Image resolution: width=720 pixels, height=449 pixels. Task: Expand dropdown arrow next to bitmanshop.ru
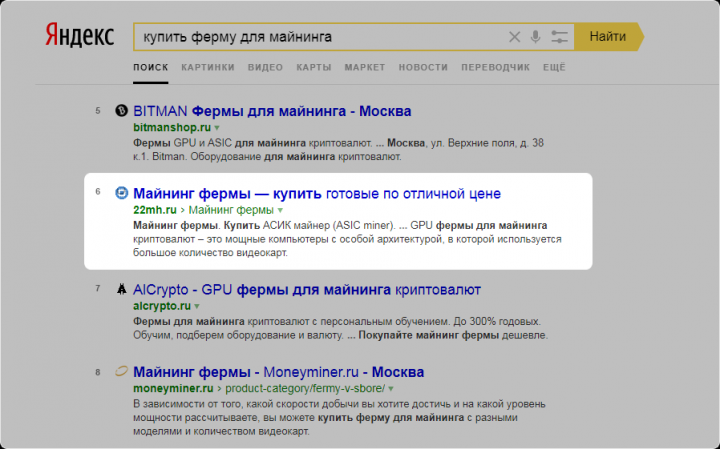pos(217,128)
